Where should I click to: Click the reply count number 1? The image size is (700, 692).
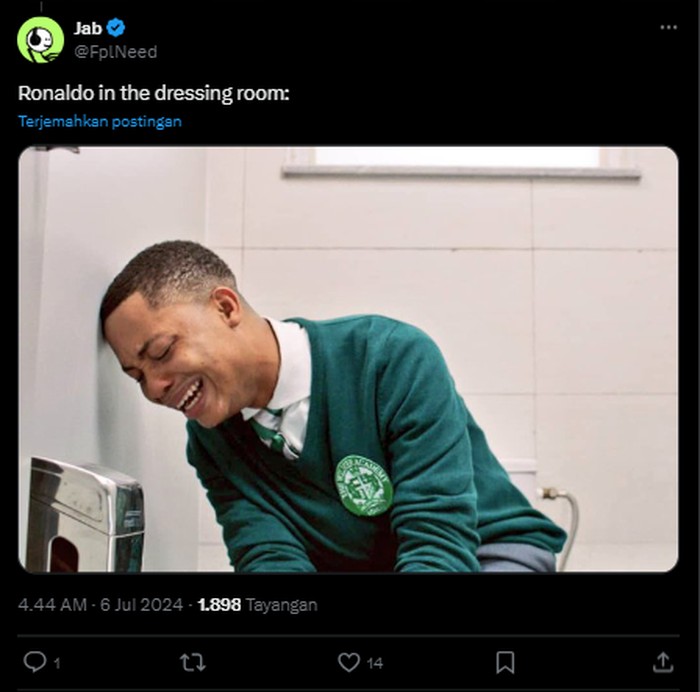point(57,662)
